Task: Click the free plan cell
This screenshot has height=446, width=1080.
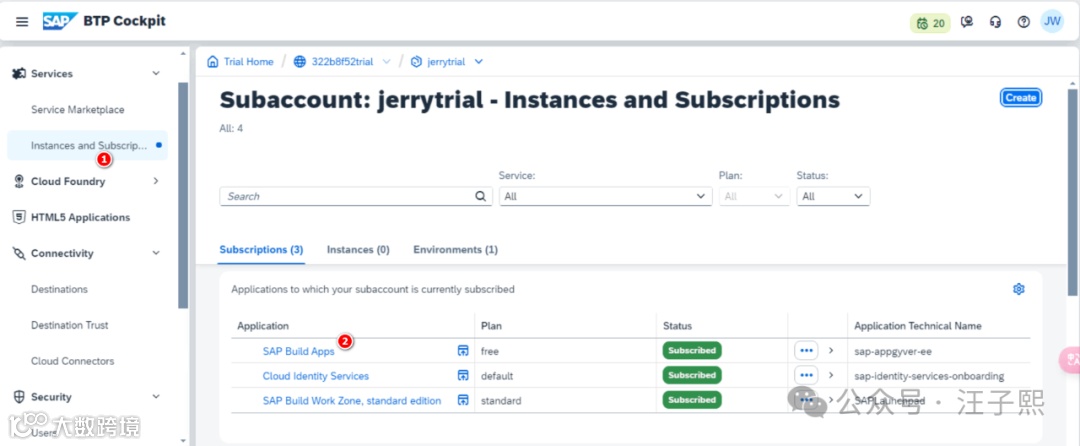Action: click(490, 351)
